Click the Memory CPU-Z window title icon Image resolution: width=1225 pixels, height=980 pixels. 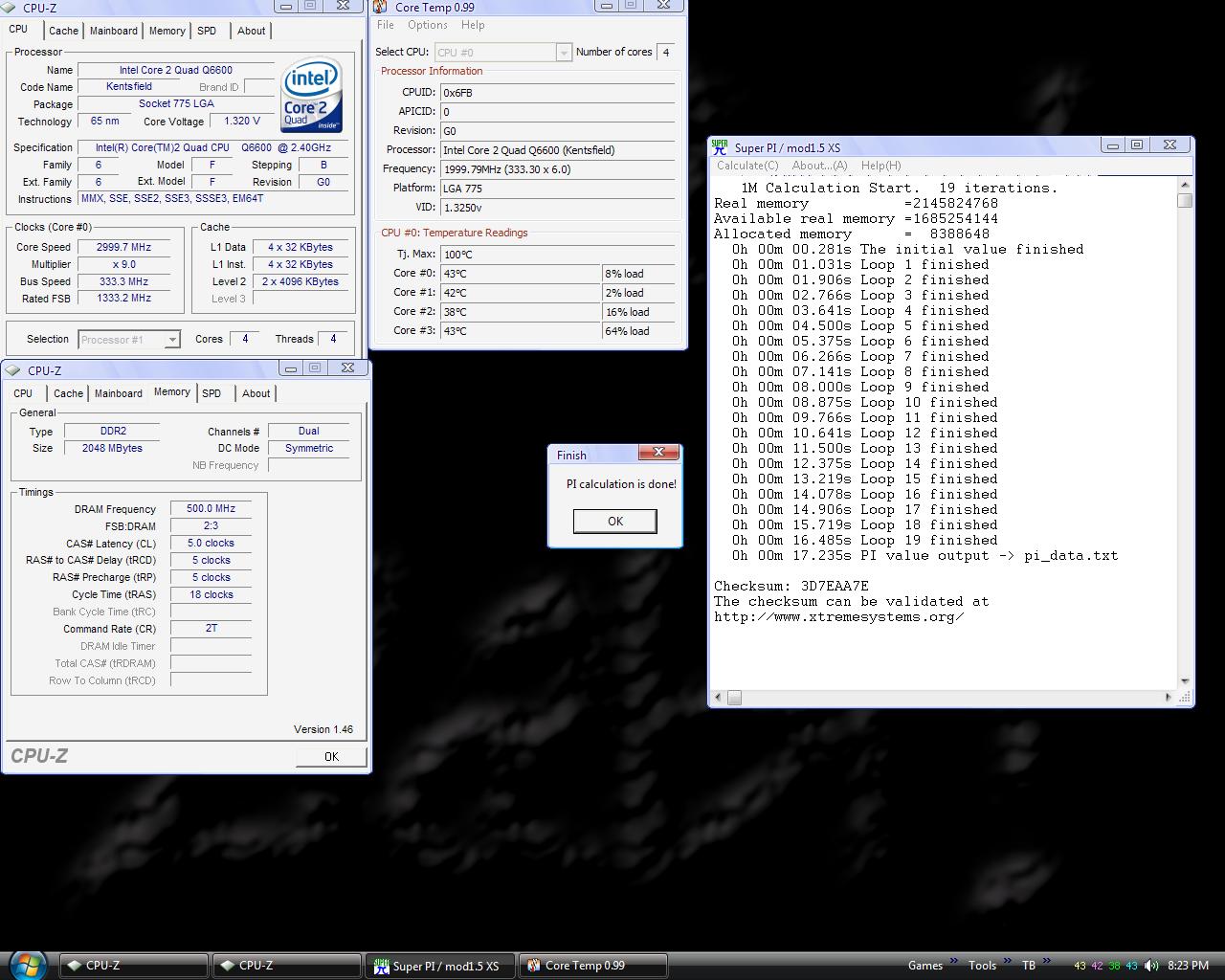pyautogui.click(x=13, y=370)
